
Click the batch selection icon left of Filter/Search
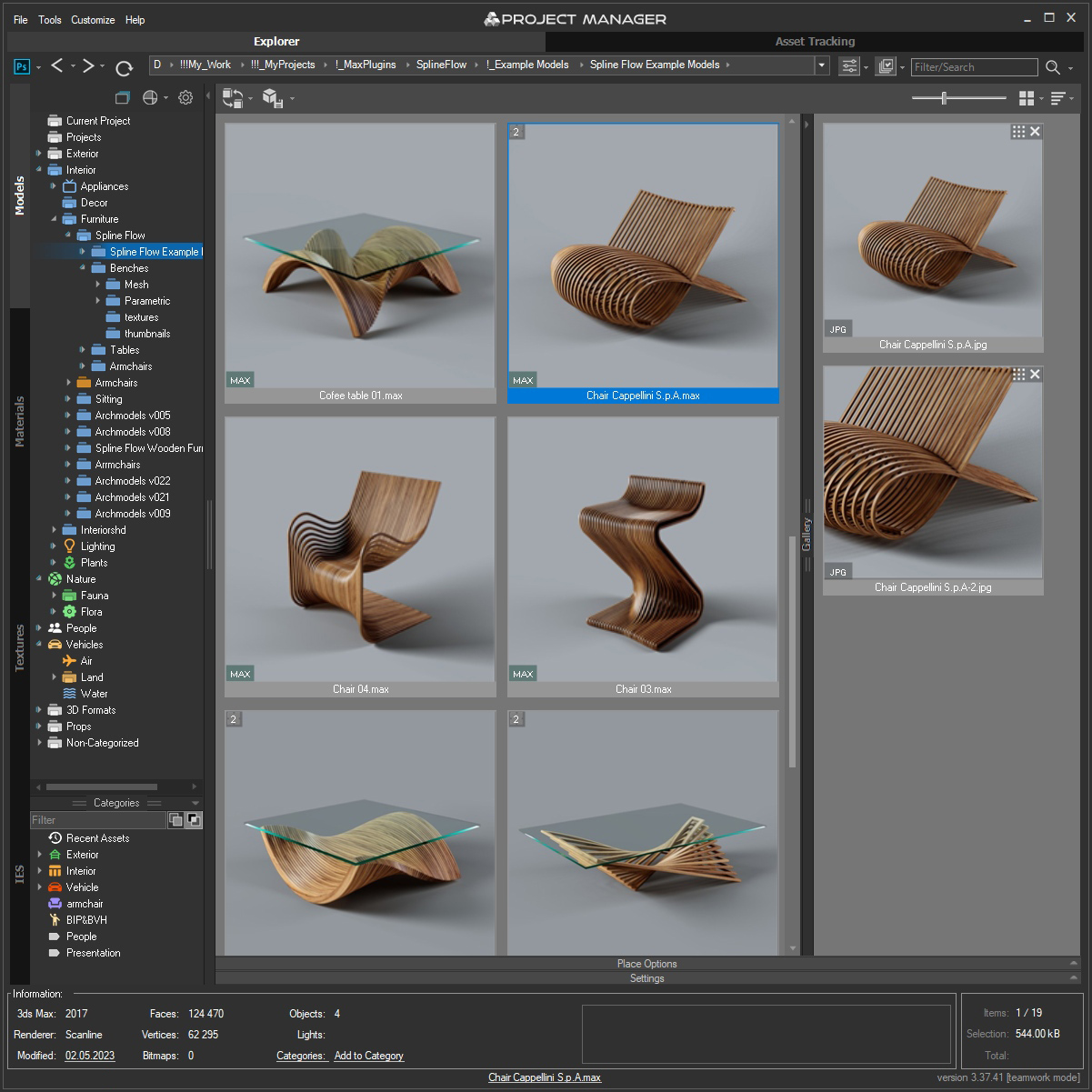tap(885, 65)
